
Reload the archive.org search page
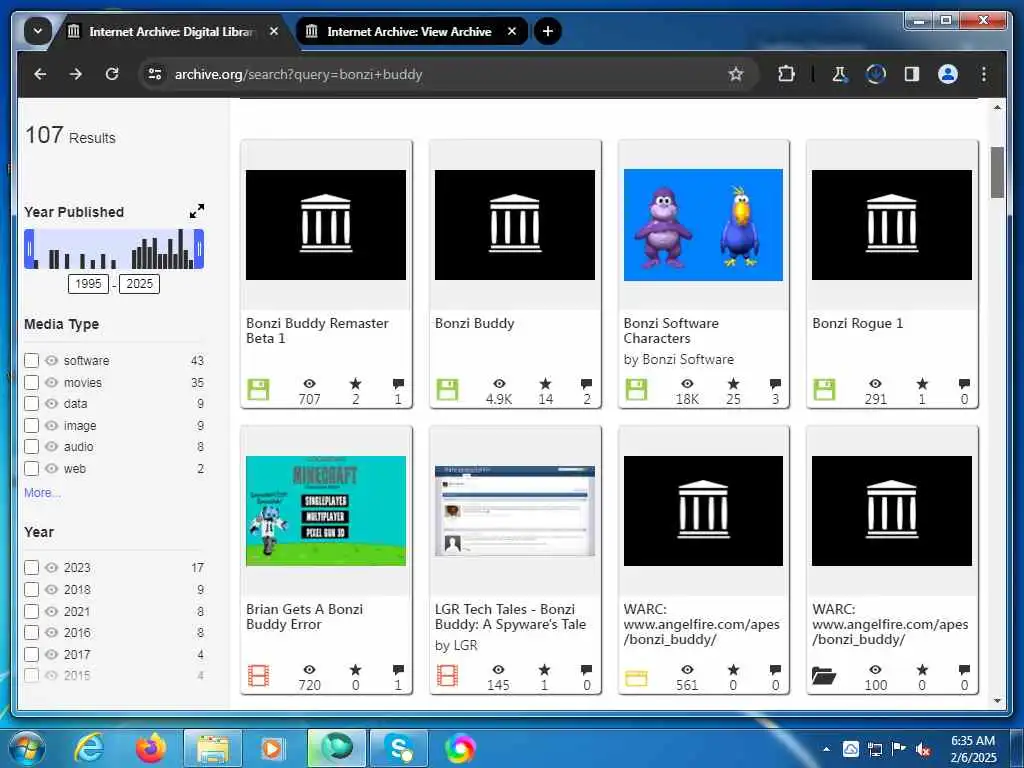coord(112,74)
